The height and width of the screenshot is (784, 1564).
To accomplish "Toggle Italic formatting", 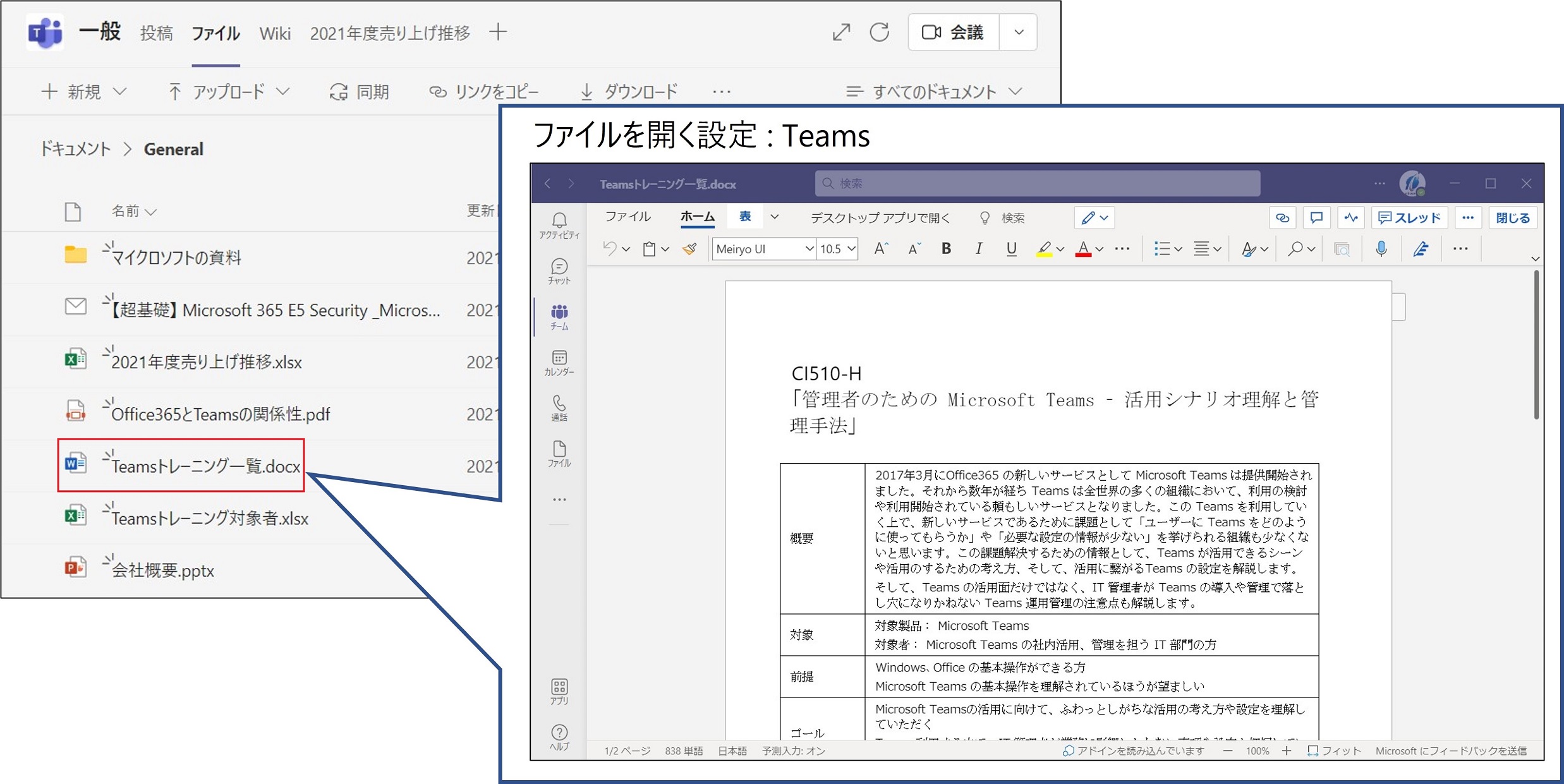I will [978, 249].
